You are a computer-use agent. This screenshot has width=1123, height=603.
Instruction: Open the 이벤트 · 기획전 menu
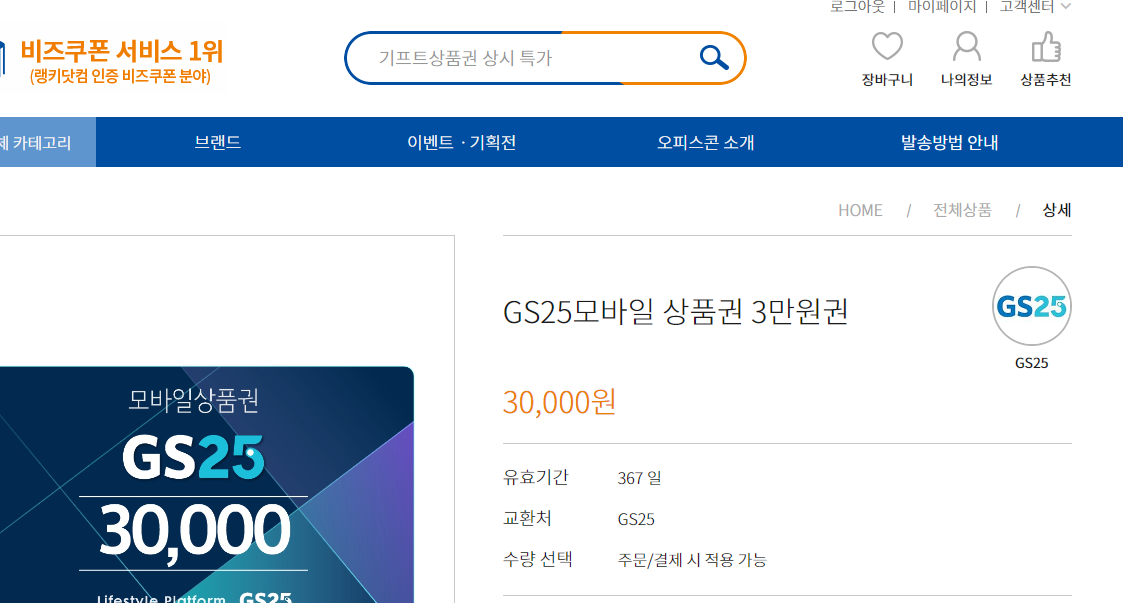click(461, 143)
